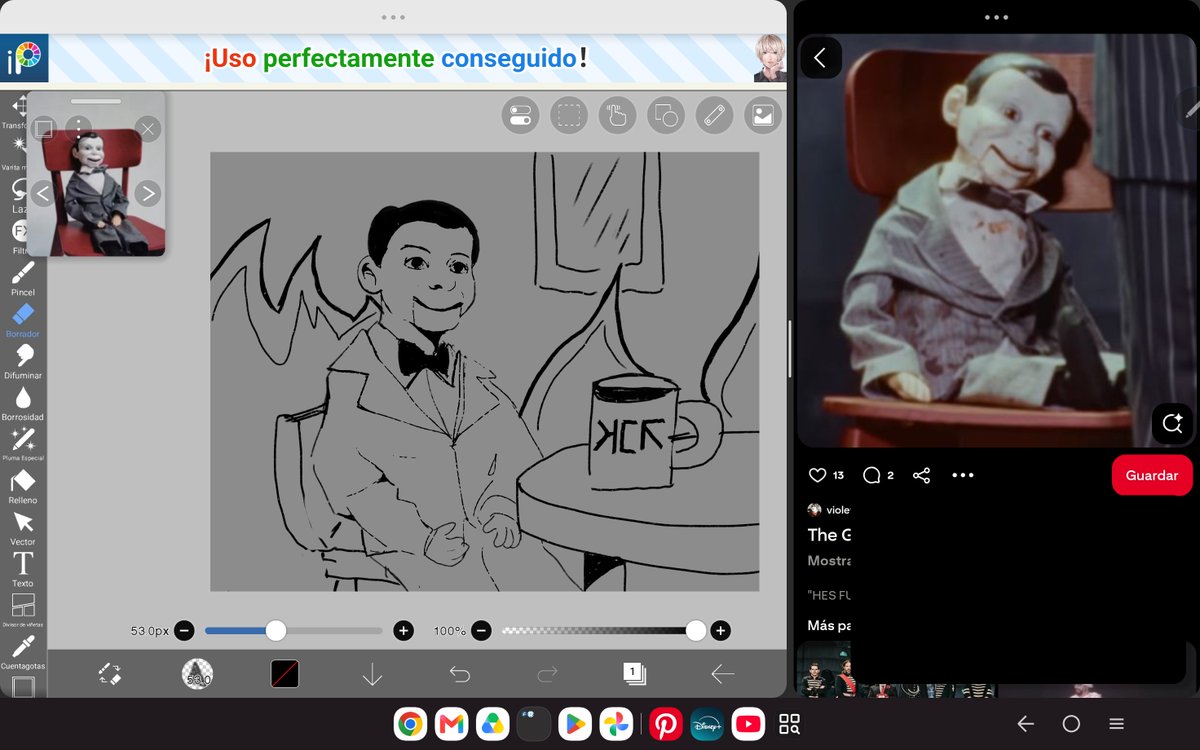Open the Pinterest pin more options menu
This screenshot has width=1200, height=750.
point(963,475)
